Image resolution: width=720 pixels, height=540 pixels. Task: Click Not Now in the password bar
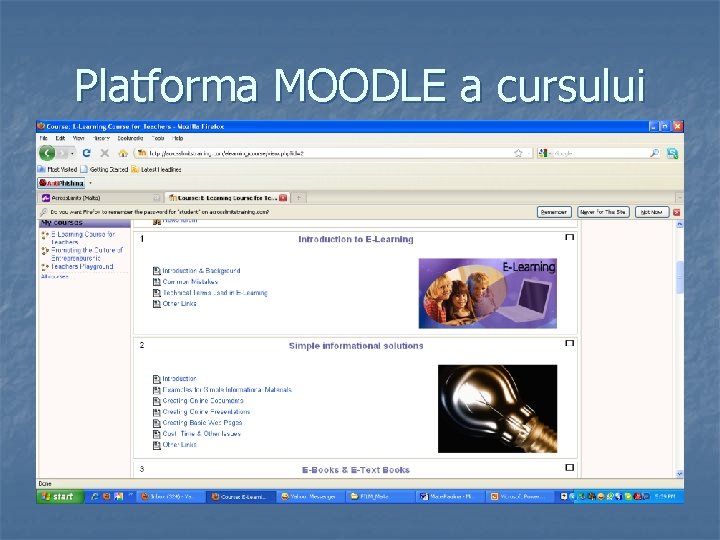pyautogui.click(x=652, y=212)
